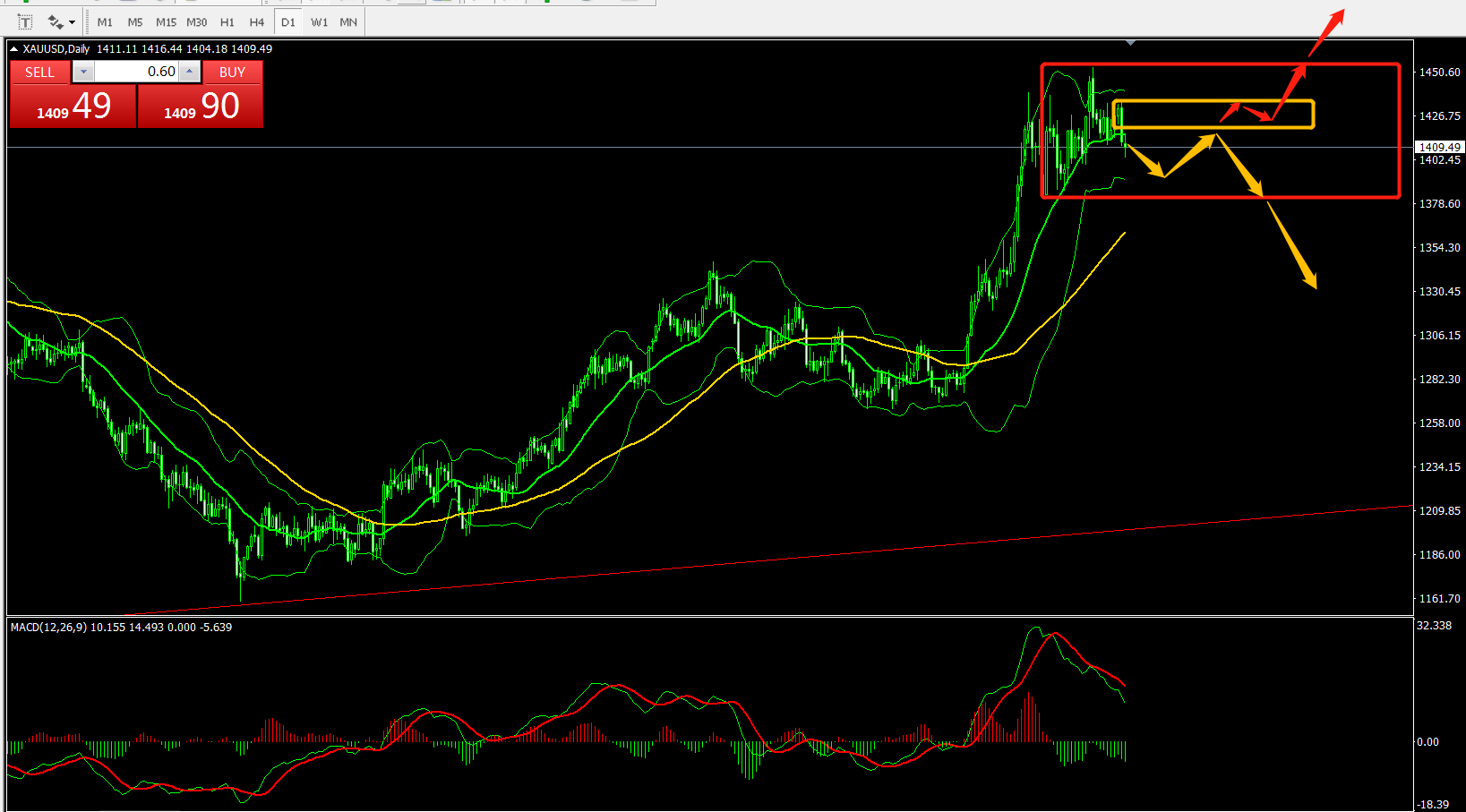
Task: Click the 1306.15 price scale label
Action: pos(1439,336)
